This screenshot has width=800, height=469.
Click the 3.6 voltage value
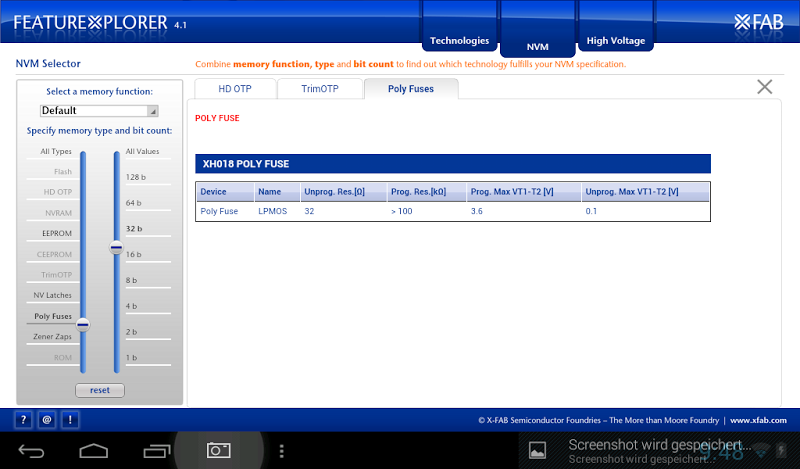pos(477,211)
